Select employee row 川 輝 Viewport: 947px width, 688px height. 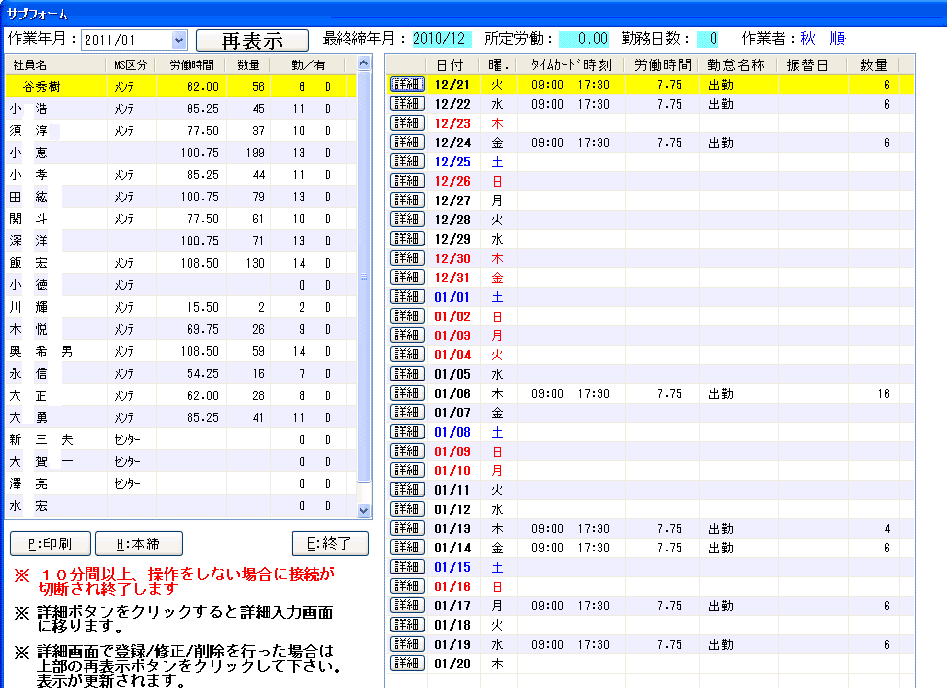click(181, 307)
